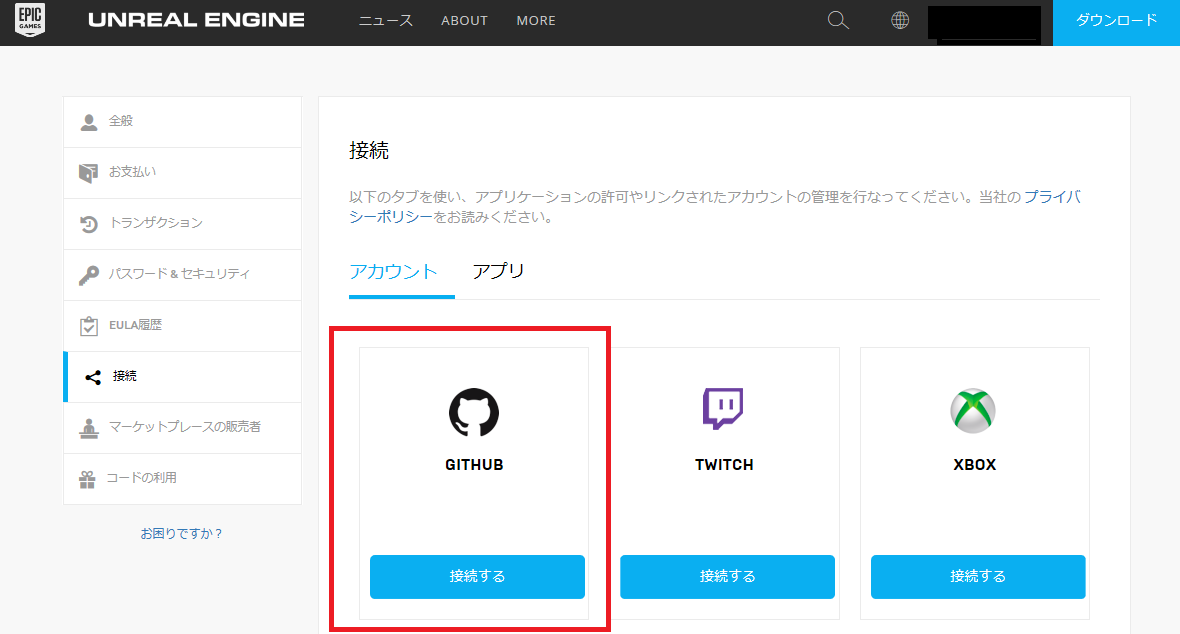The height and width of the screenshot is (634, 1180).
Task: Select 全般 in the sidebar
Action: pyautogui.click(x=183, y=121)
